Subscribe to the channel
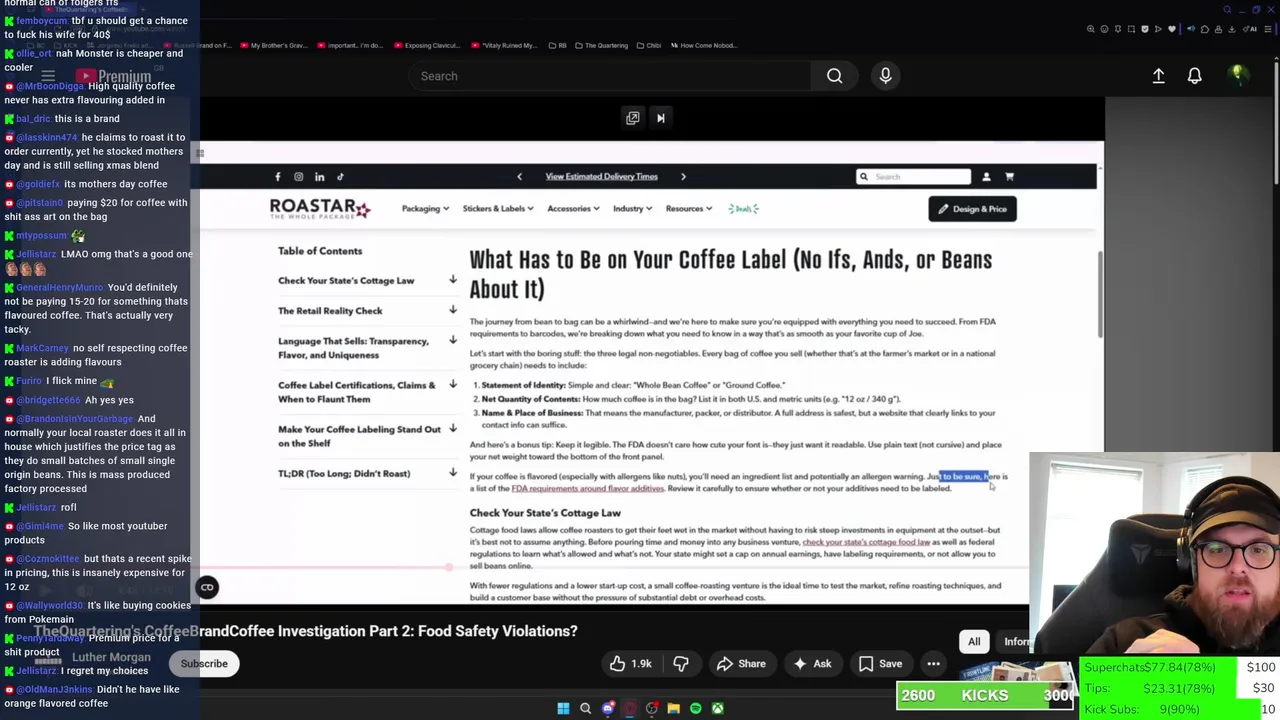 [x=204, y=664]
